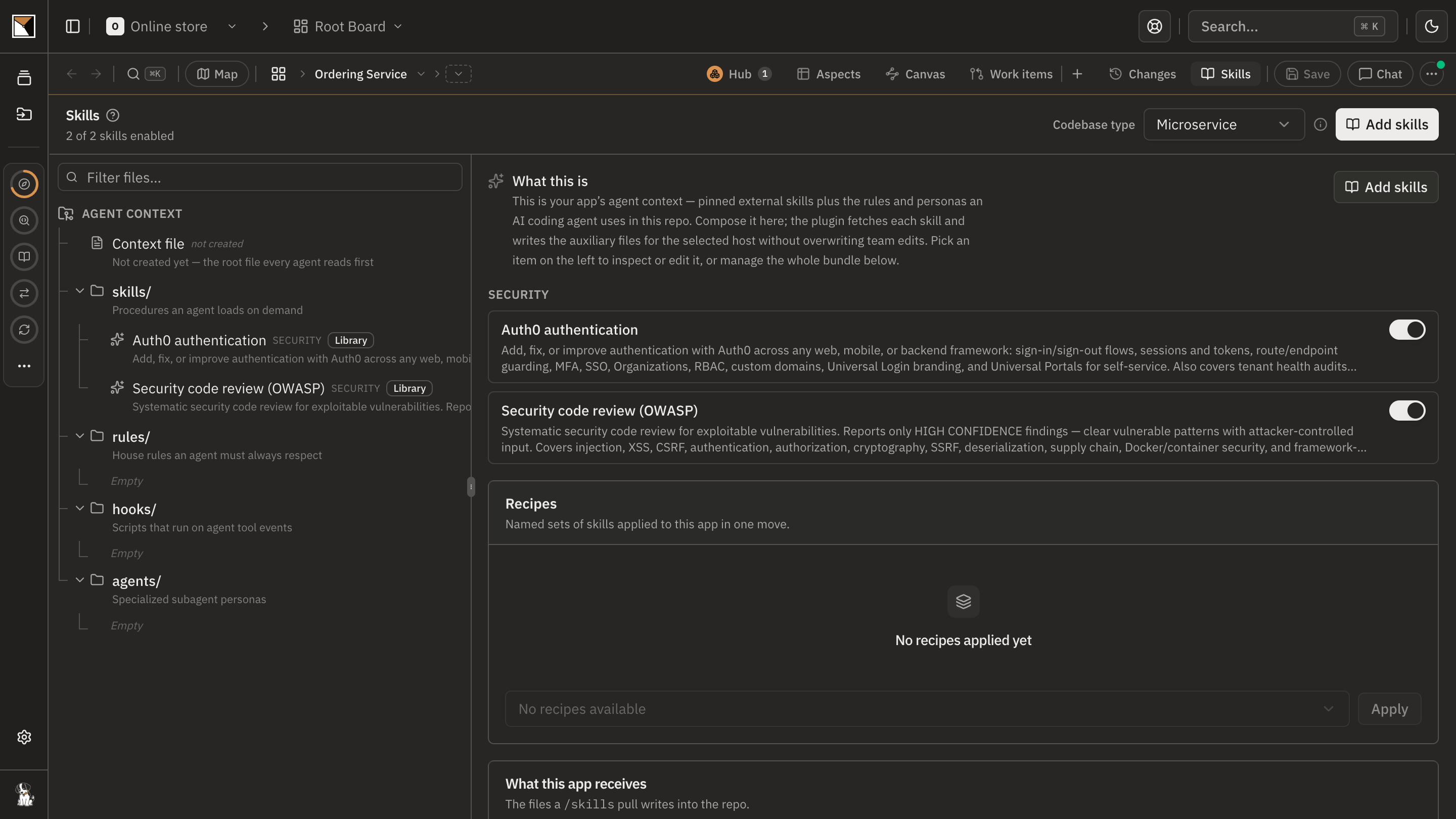Image resolution: width=1456 pixels, height=819 pixels.
Task: Open the compass icon in left rail
Action: (24, 184)
